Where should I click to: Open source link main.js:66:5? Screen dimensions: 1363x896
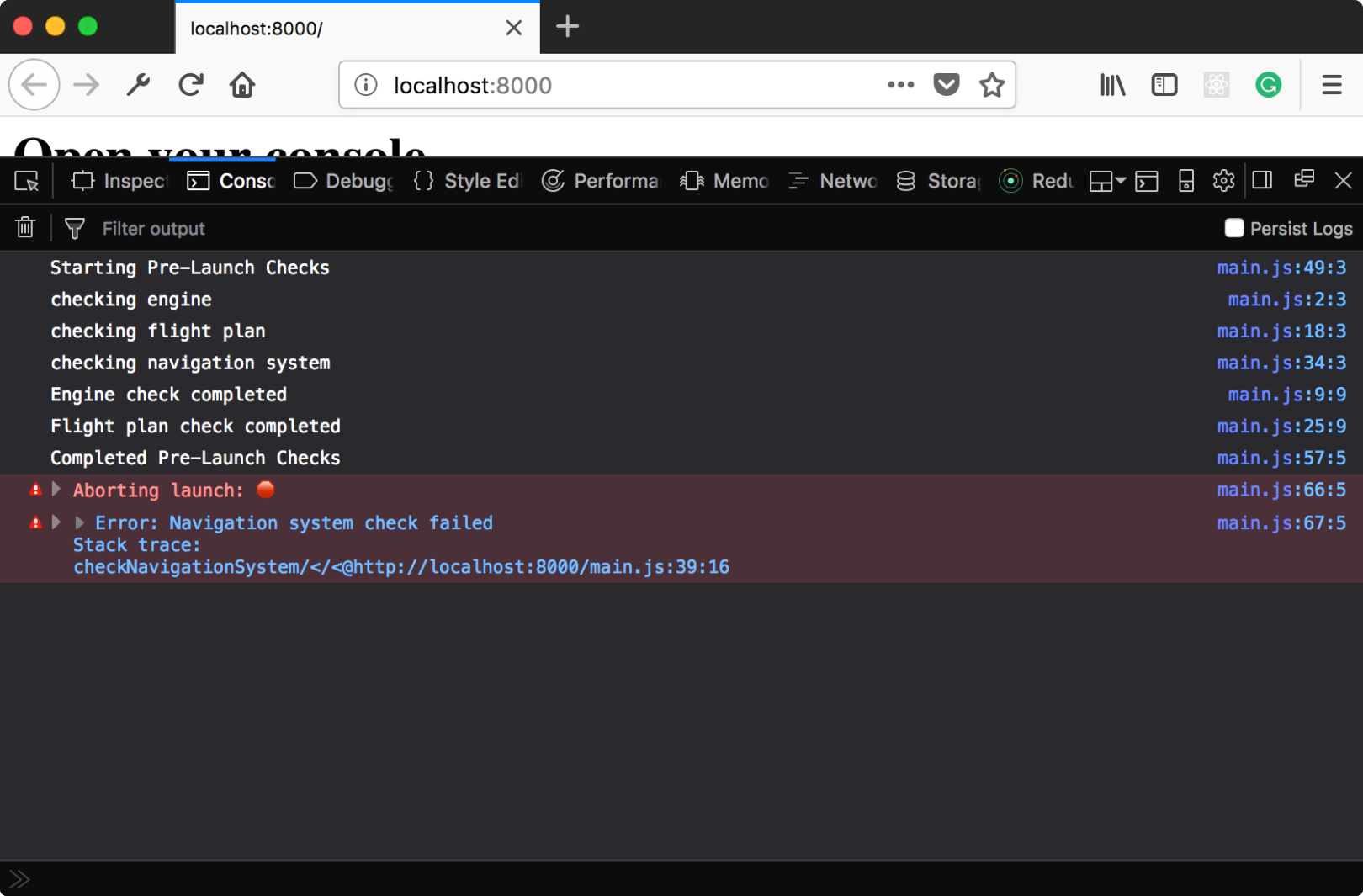click(1281, 490)
